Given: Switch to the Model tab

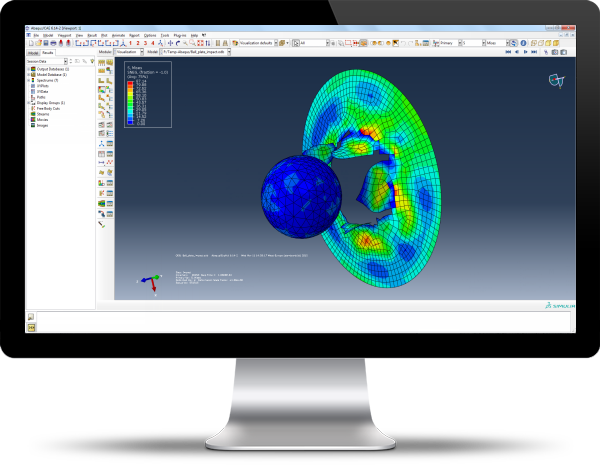Looking at the screenshot, I should (32, 51).
